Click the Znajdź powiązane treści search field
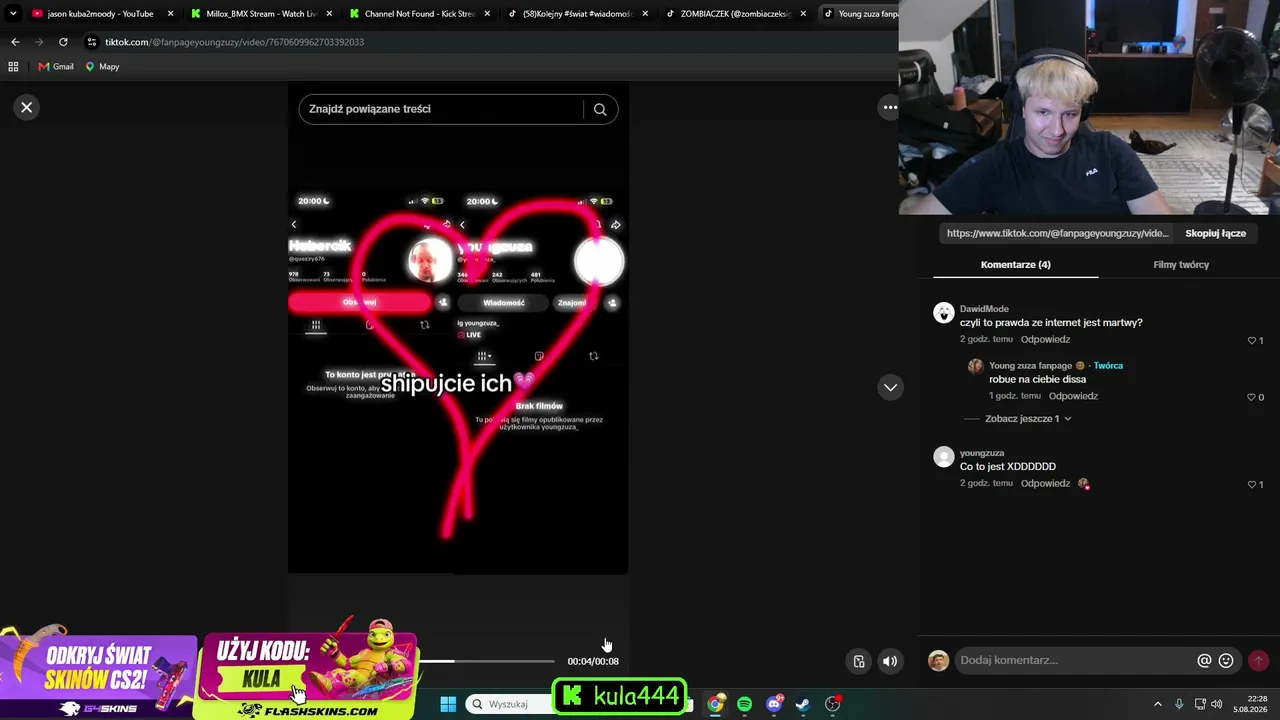 (x=440, y=109)
